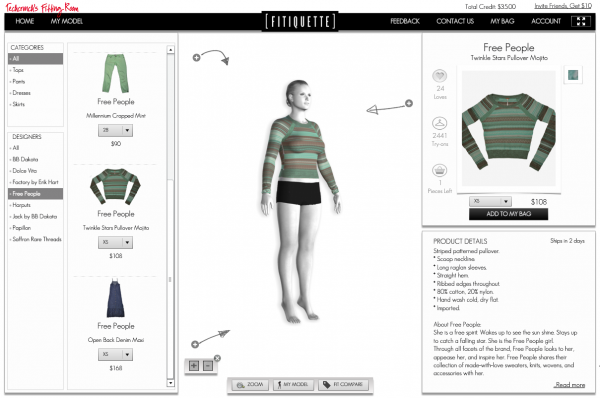Image resolution: width=600 pixels, height=398 pixels.
Task: Open the Zoom tool in bottom toolbar
Action: (x=250, y=385)
